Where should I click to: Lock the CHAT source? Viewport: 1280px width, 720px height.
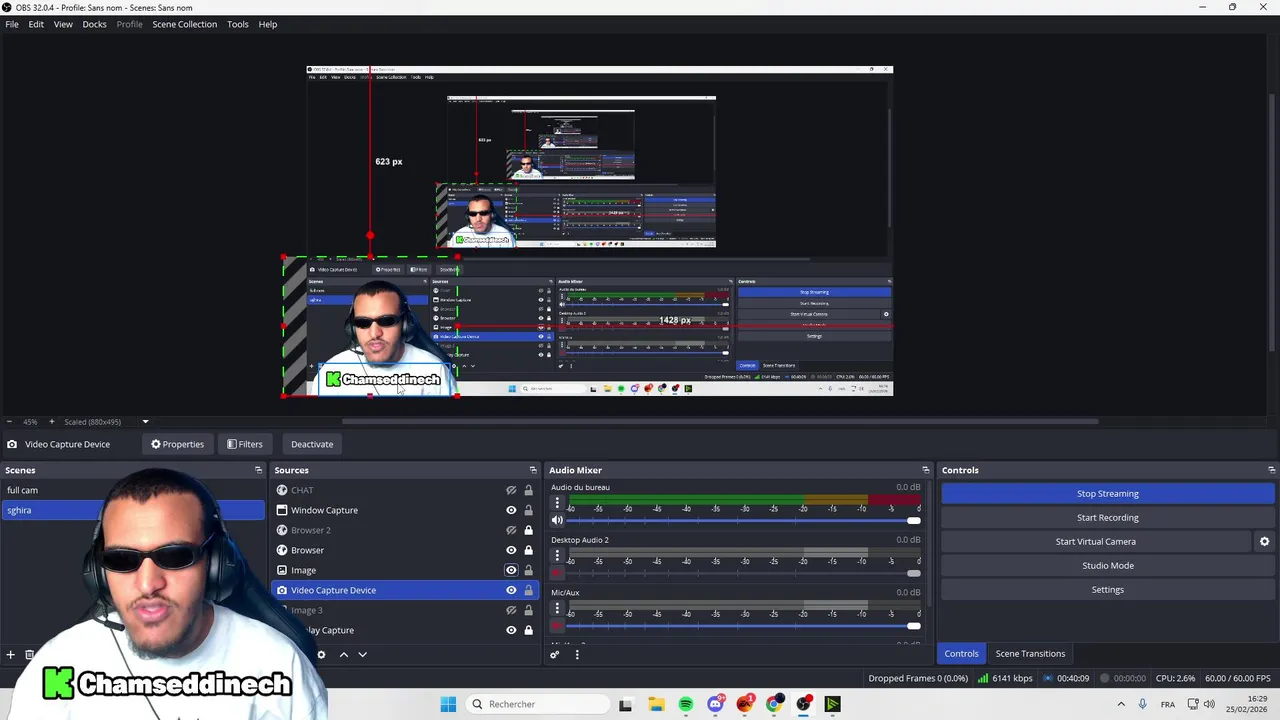tap(528, 490)
